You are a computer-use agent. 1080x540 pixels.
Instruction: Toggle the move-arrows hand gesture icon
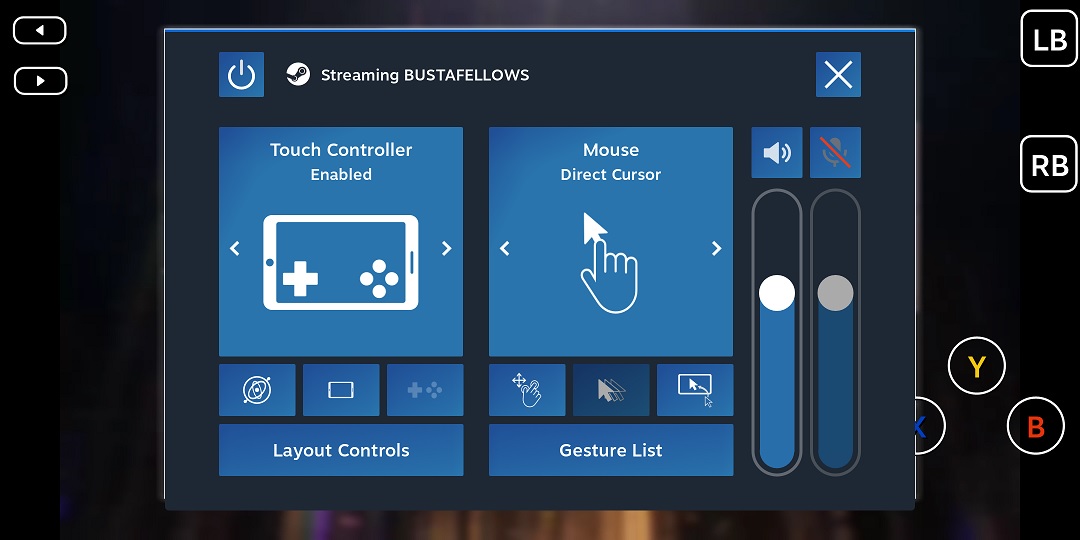point(527,390)
